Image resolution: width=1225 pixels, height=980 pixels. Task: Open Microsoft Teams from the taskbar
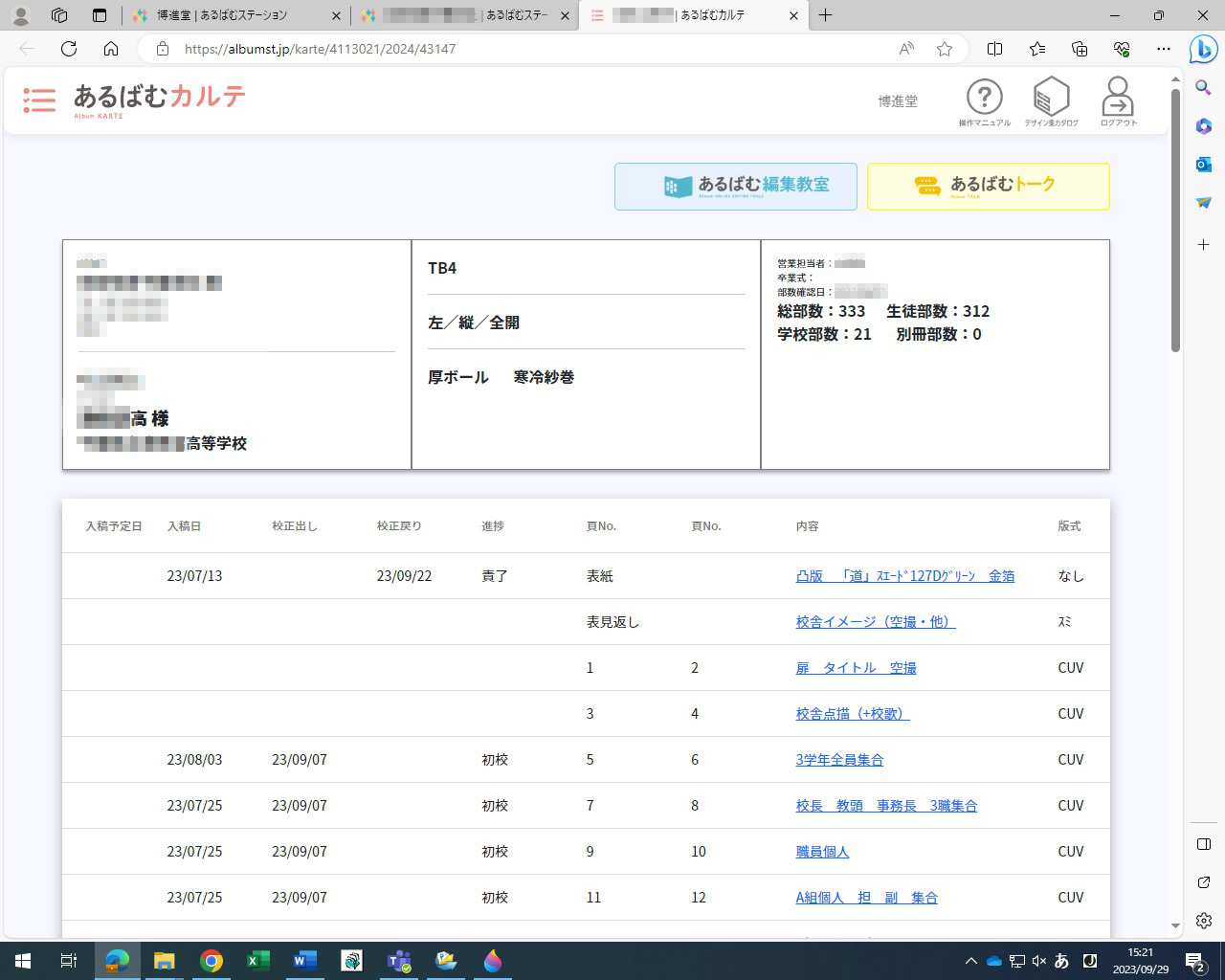pos(399,960)
